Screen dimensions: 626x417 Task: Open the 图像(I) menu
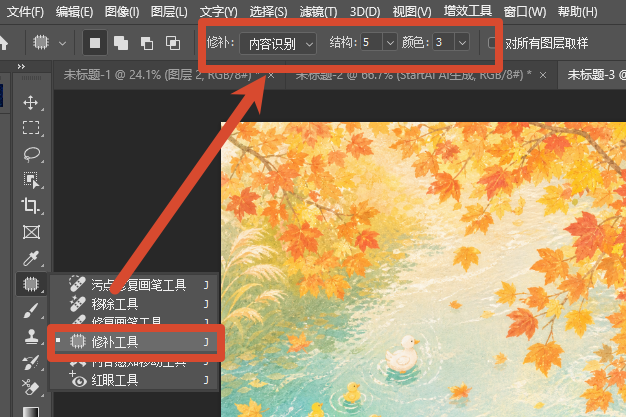(x=122, y=12)
